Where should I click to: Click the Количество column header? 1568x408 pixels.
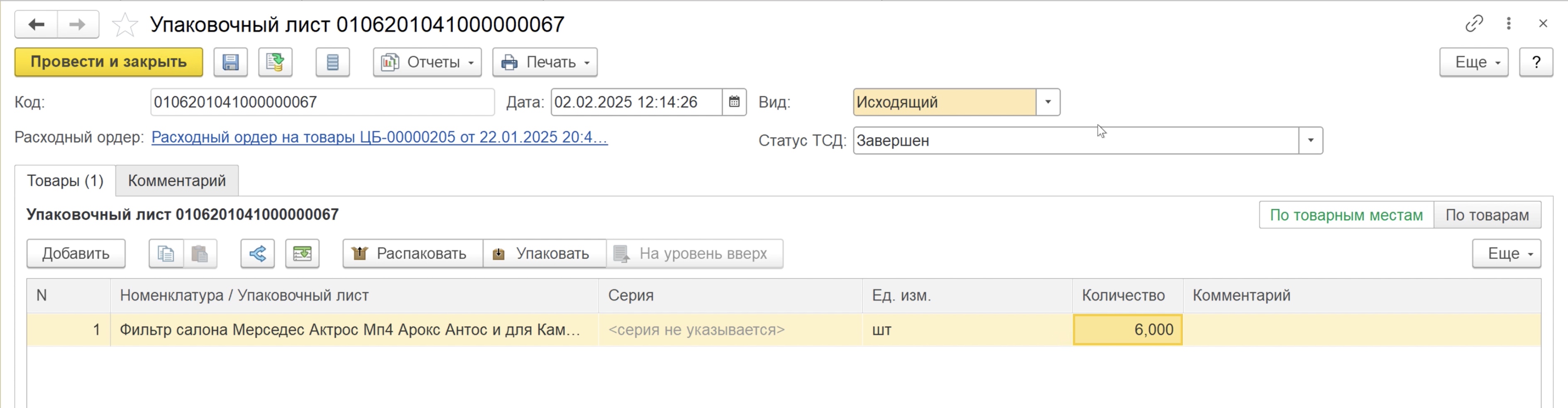[x=1128, y=296]
